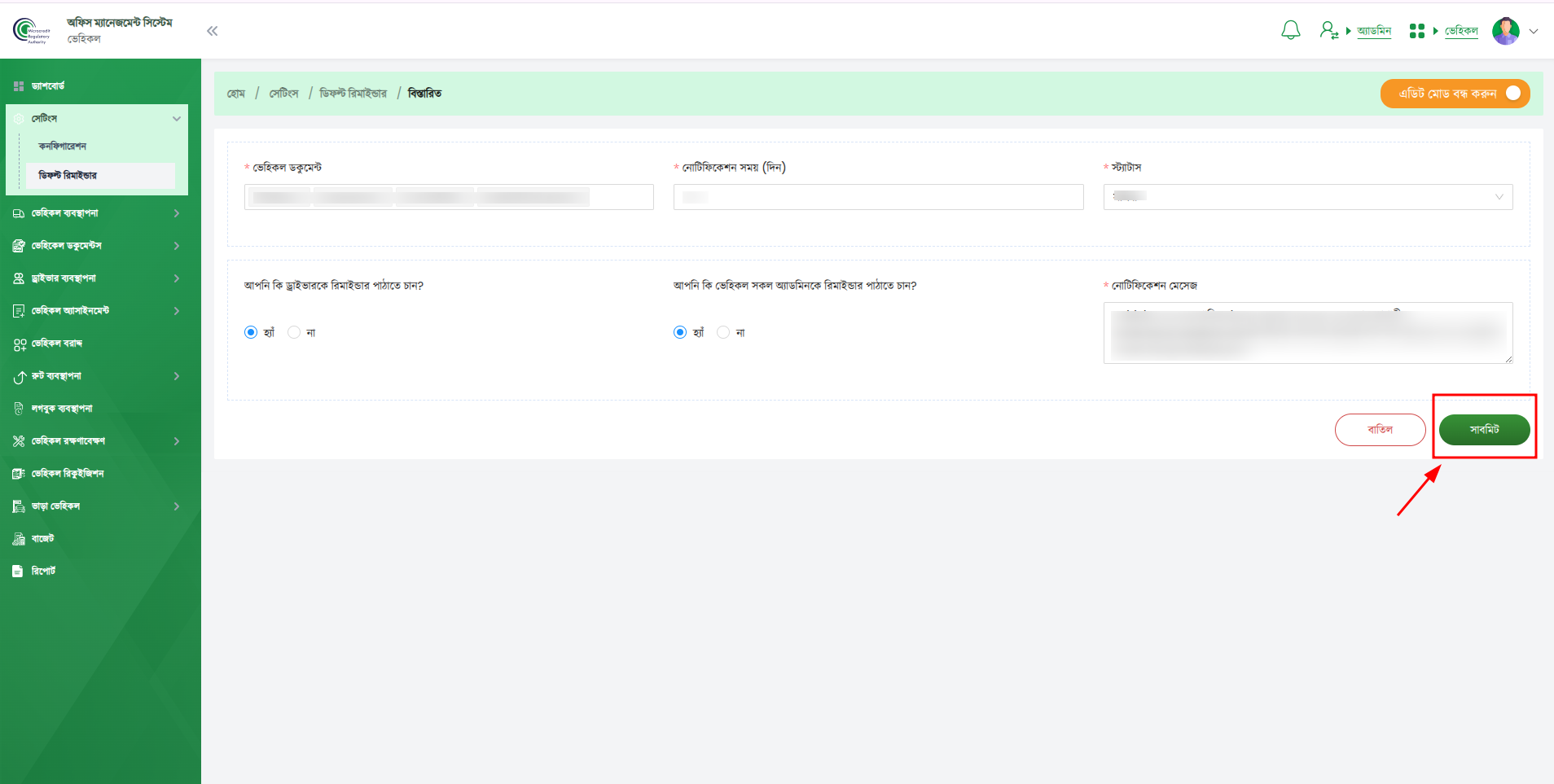This screenshot has width=1554, height=784.
Task: Open the স্ট্যাটাস dropdown
Action: tap(1307, 197)
